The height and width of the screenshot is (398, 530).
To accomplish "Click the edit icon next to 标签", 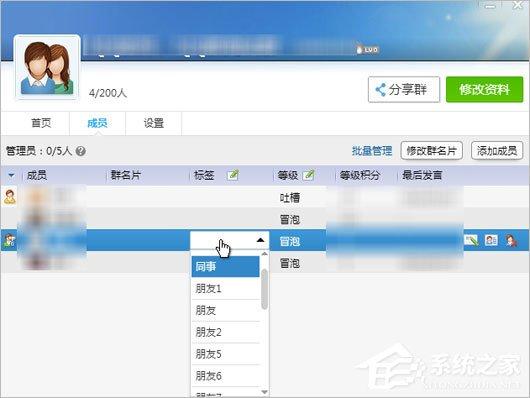I will 233,175.
